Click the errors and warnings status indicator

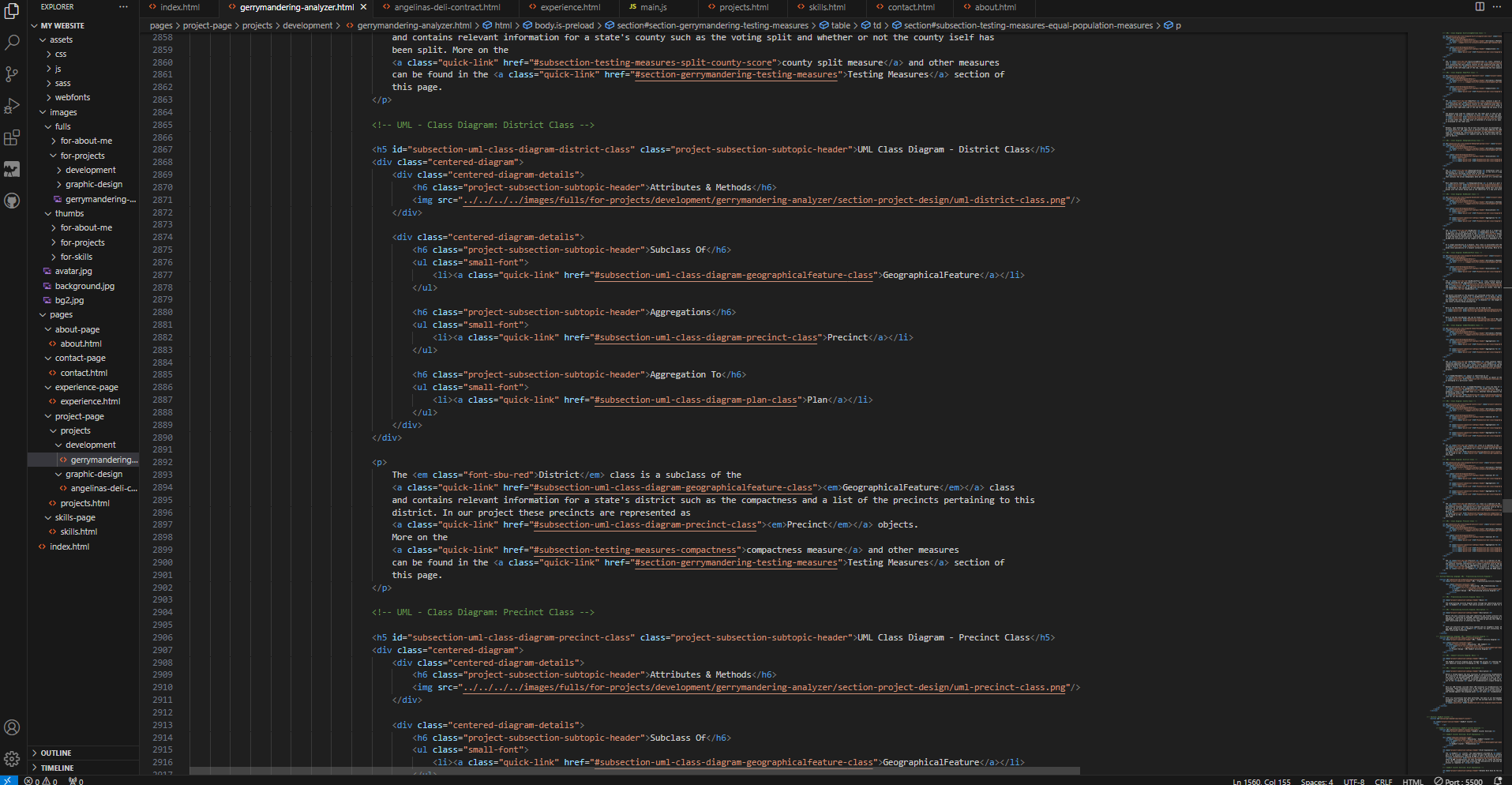click(41, 781)
